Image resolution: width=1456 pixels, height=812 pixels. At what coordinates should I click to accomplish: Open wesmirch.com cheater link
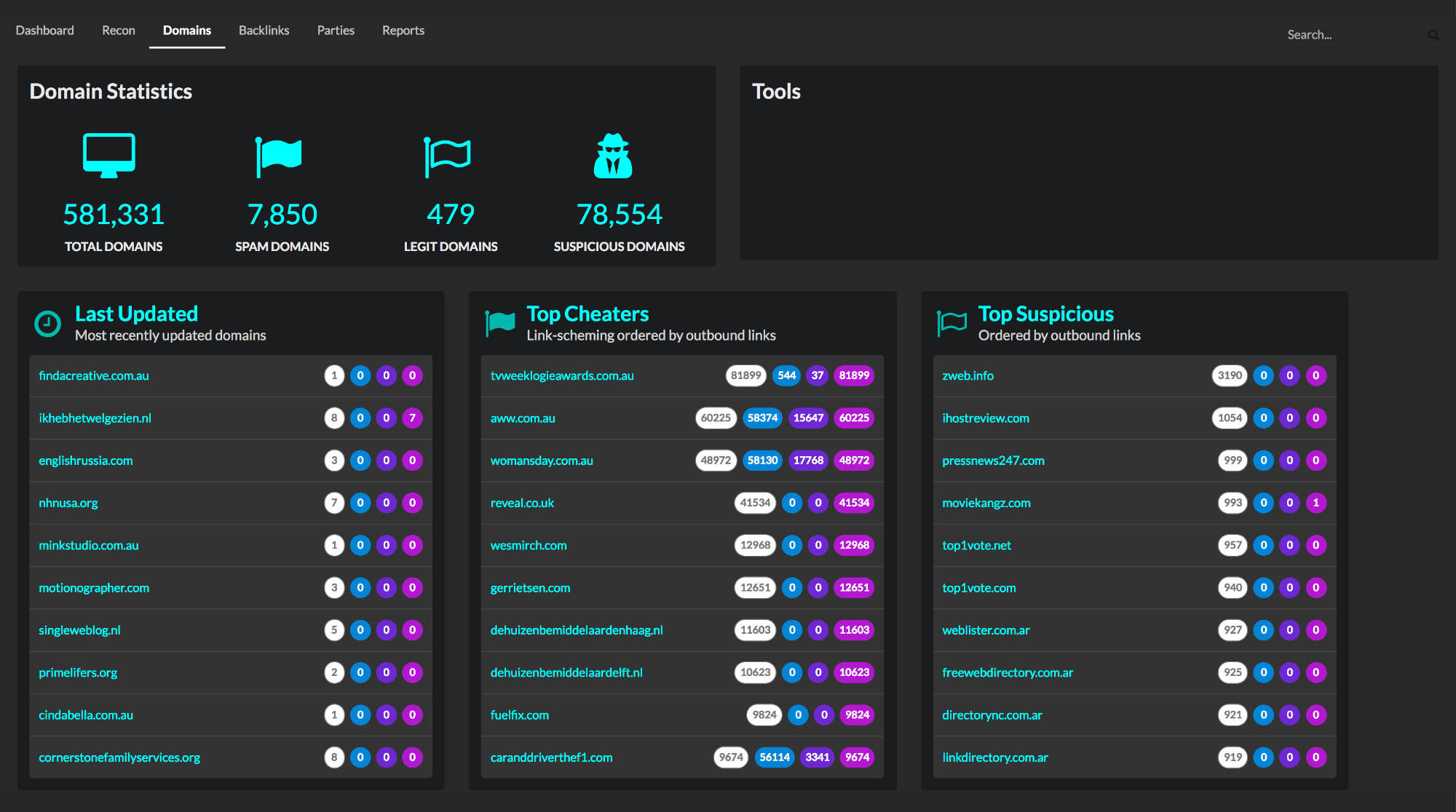click(x=529, y=546)
